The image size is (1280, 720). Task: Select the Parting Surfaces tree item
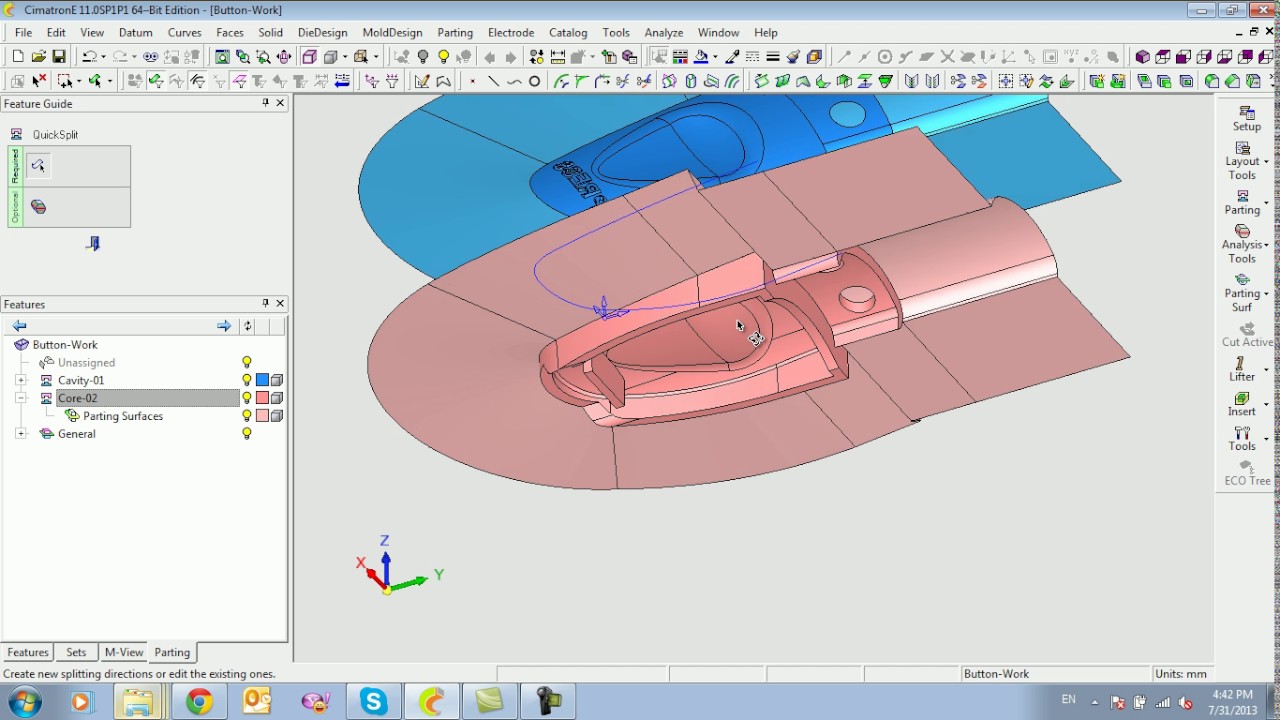point(123,416)
